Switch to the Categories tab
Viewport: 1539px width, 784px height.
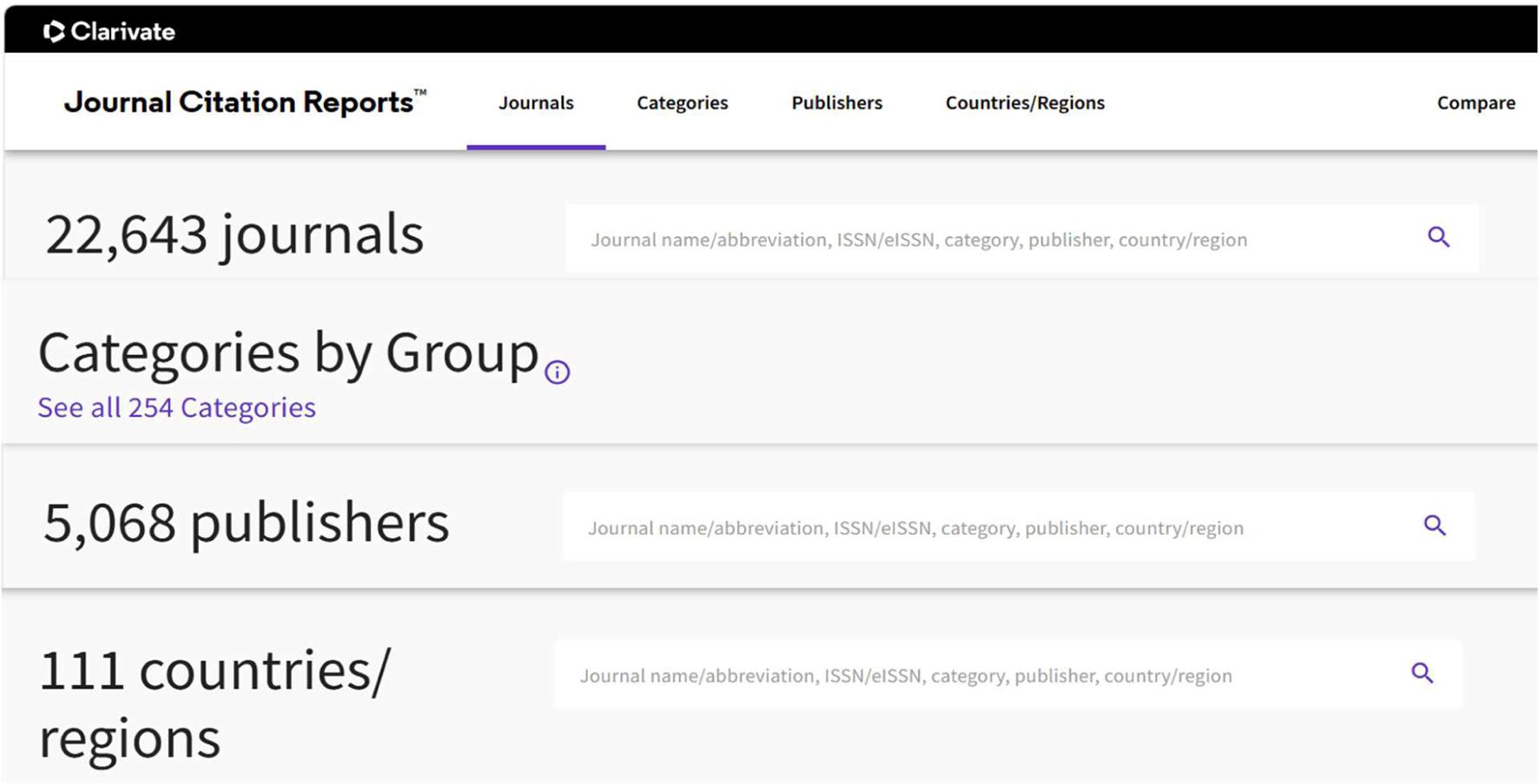(x=682, y=102)
